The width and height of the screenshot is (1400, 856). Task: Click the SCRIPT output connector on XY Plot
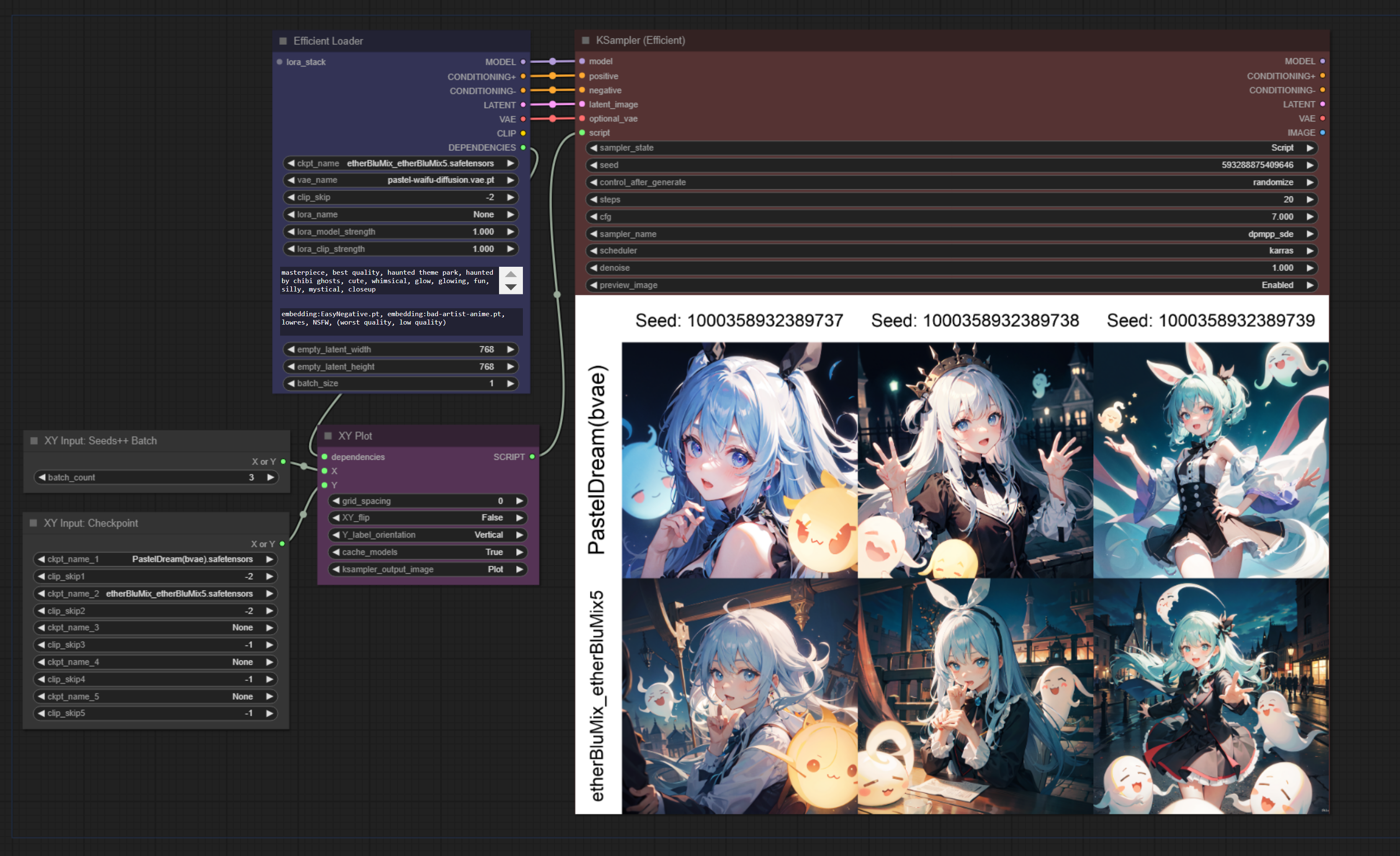tap(532, 457)
